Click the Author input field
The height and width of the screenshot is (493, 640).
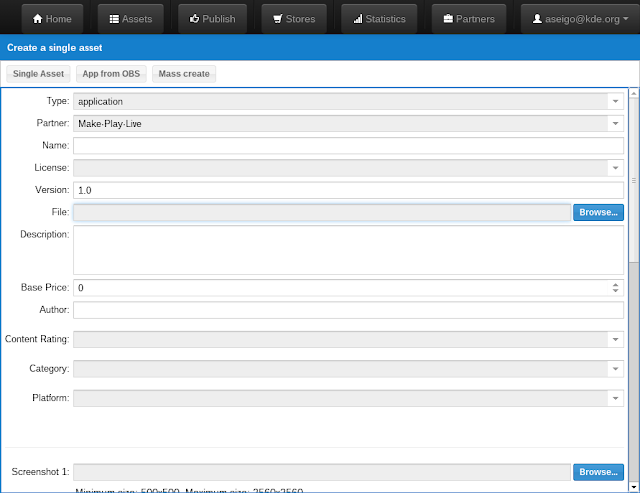click(348, 310)
